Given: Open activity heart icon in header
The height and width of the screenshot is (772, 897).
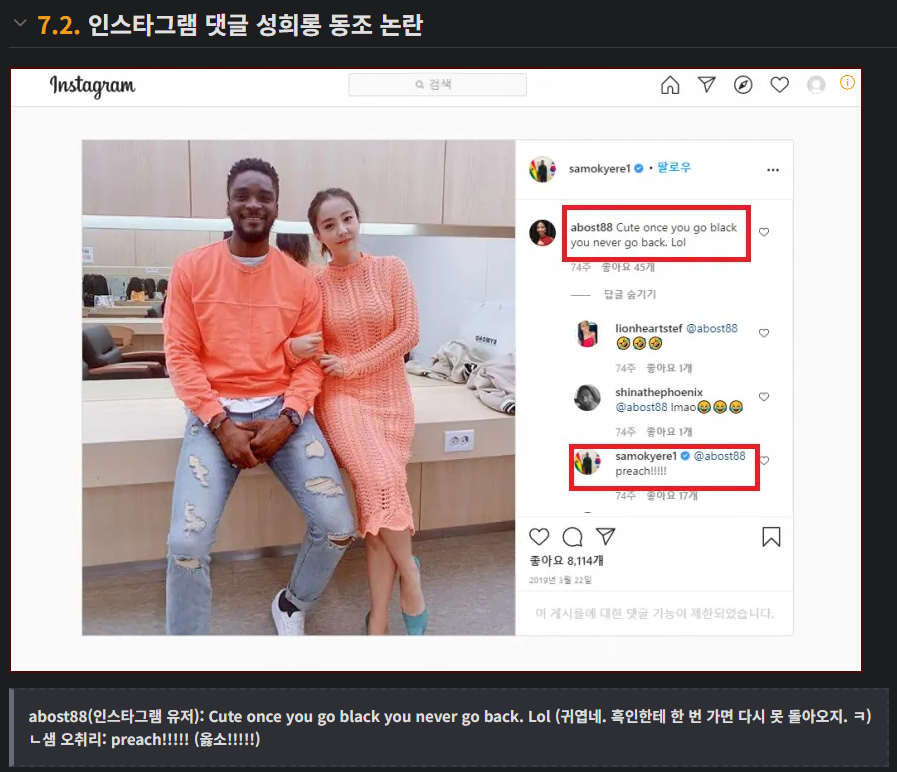Looking at the screenshot, I should [780, 85].
